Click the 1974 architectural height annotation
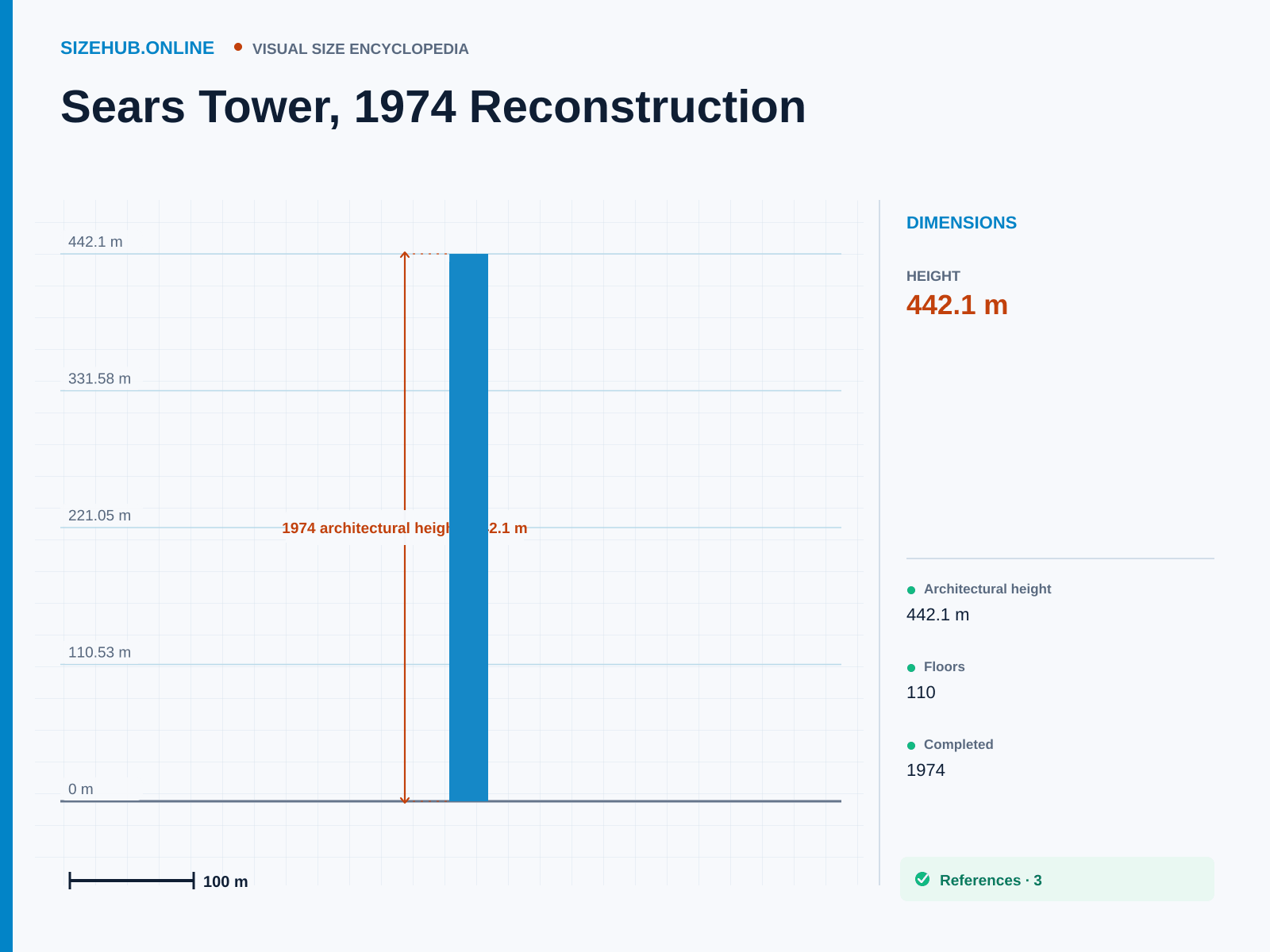 pyautogui.click(x=404, y=528)
